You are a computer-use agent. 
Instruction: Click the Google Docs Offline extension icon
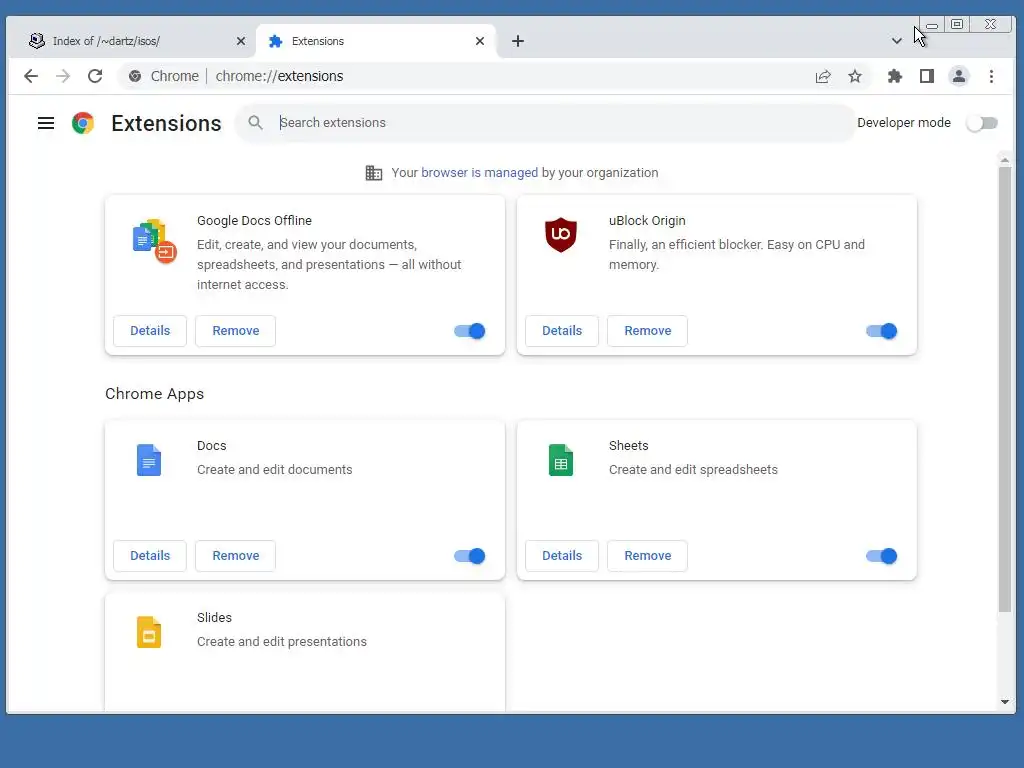pos(155,241)
